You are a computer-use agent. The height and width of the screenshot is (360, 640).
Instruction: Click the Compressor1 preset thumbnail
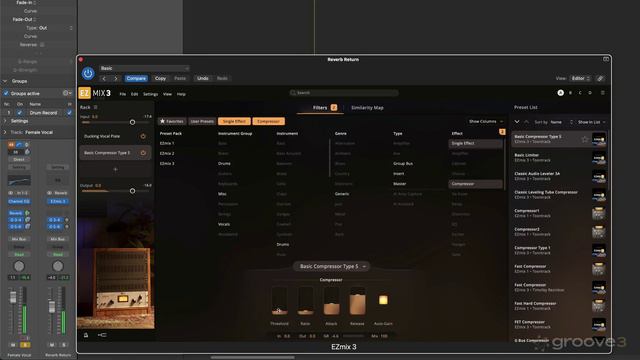[599, 213]
